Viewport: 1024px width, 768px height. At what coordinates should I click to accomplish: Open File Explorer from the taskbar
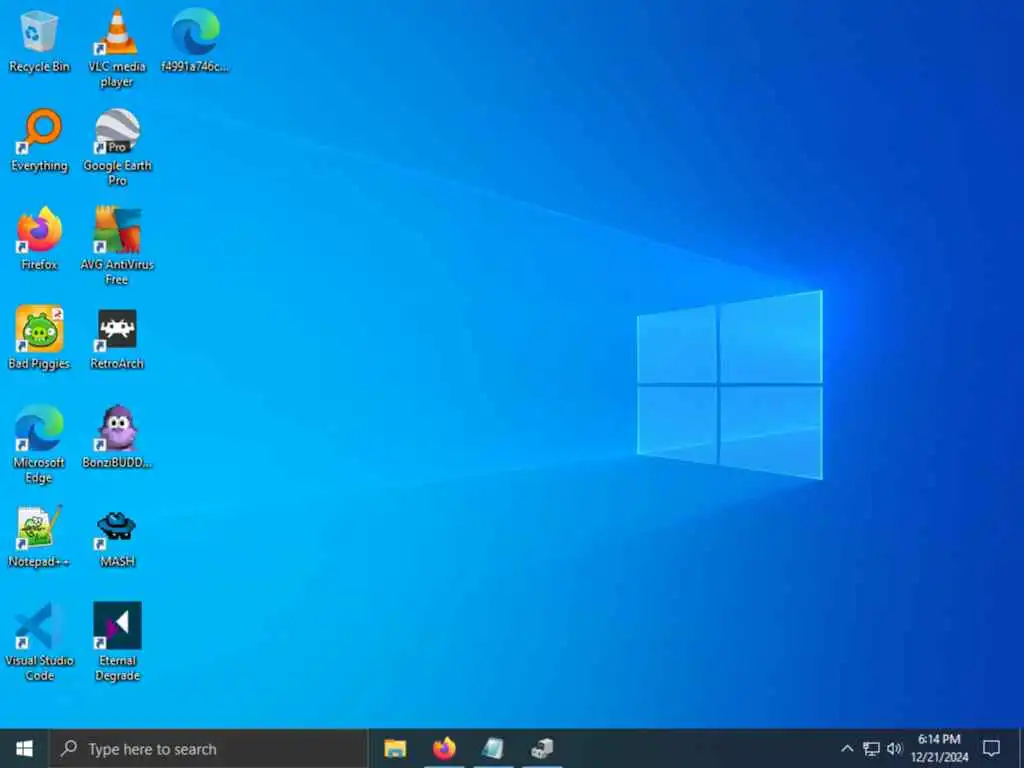(395, 748)
